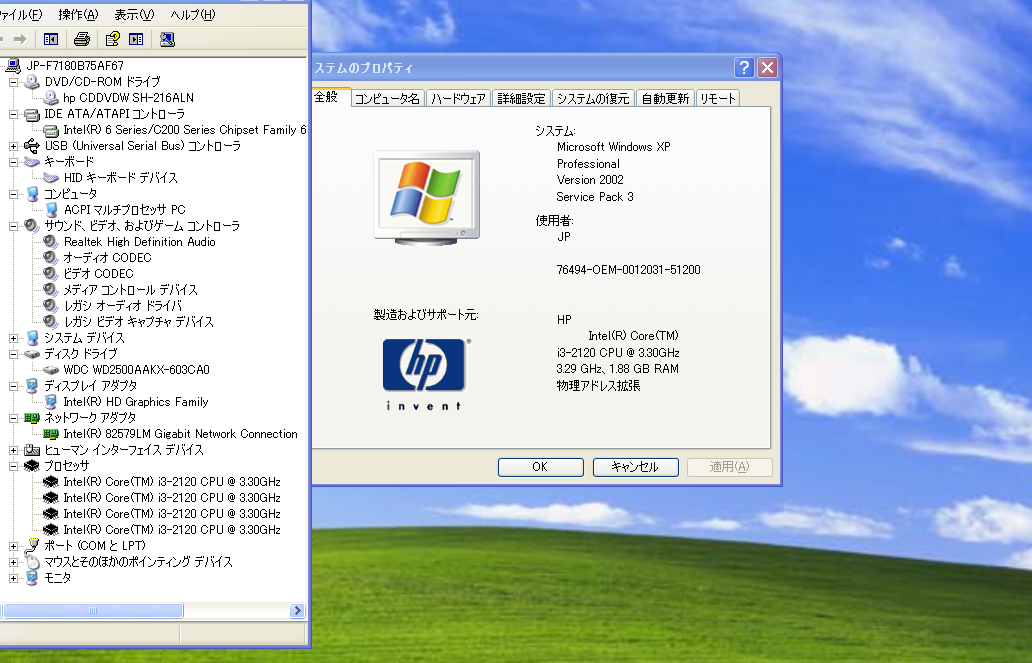Viewport: 1032px width, 663px height.
Task: Click the ディスプレイ アダプタ category label
Action: pos(91,386)
